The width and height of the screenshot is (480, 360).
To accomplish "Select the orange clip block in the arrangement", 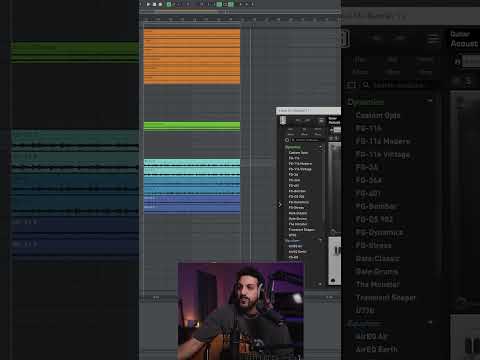I will [192, 56].
